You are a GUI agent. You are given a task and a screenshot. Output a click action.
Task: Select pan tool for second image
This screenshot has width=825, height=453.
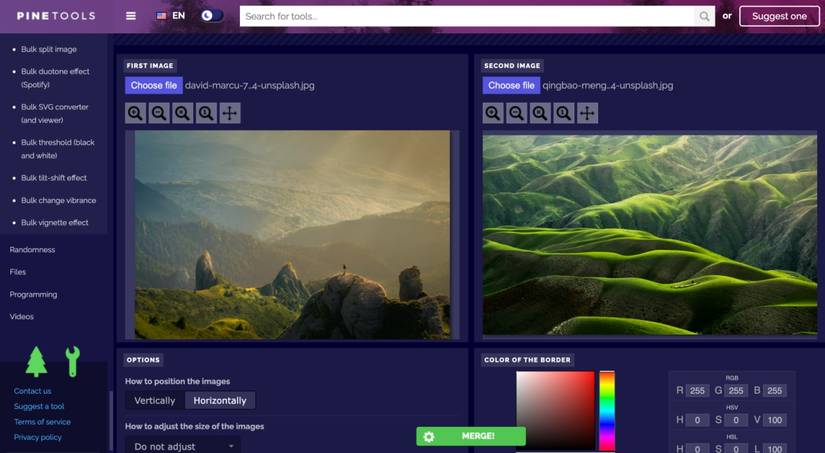(587, 113)
